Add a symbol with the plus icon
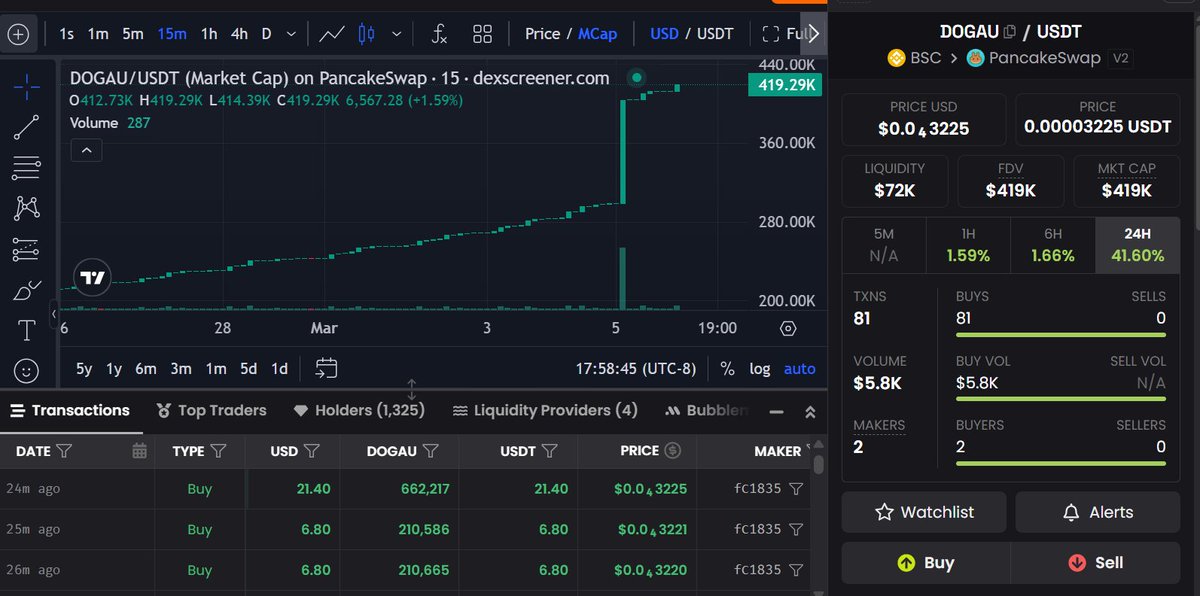The width and height of the screenshot is (1200, 596). (x=19, y=34)
